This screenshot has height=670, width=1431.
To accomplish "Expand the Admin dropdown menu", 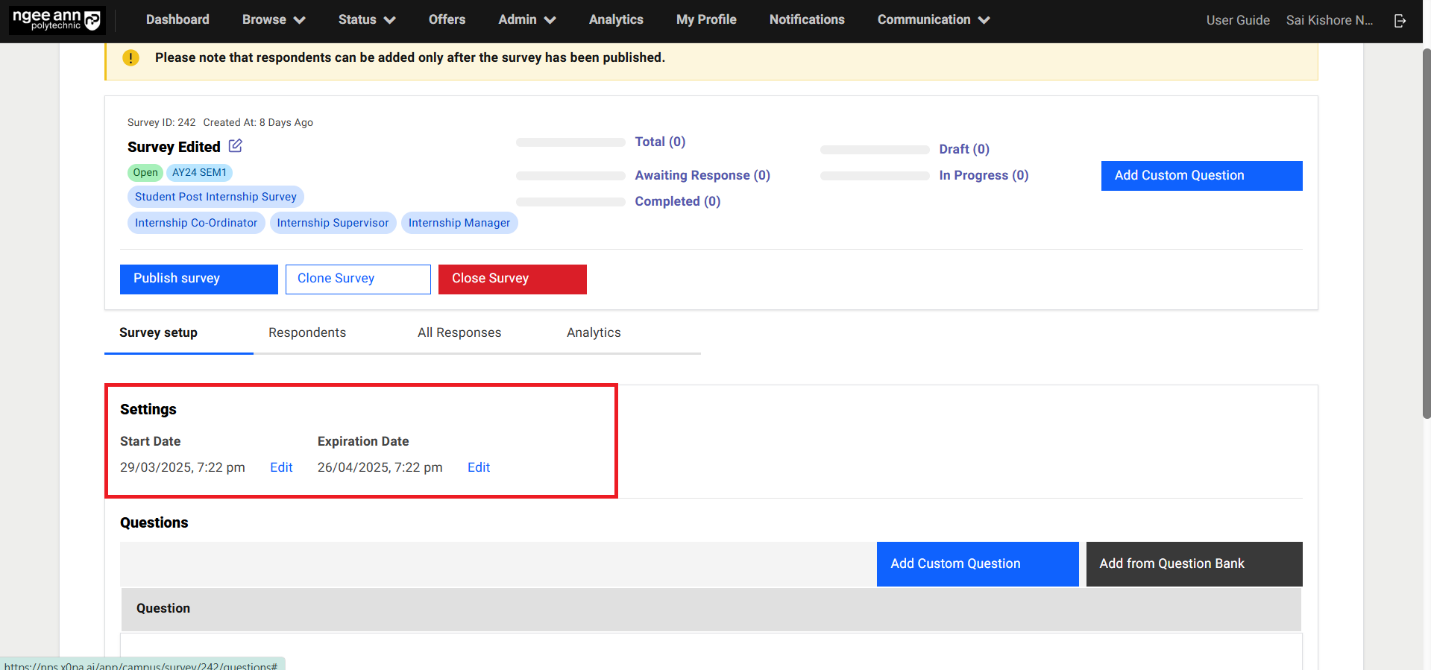I will click(527, 20).
